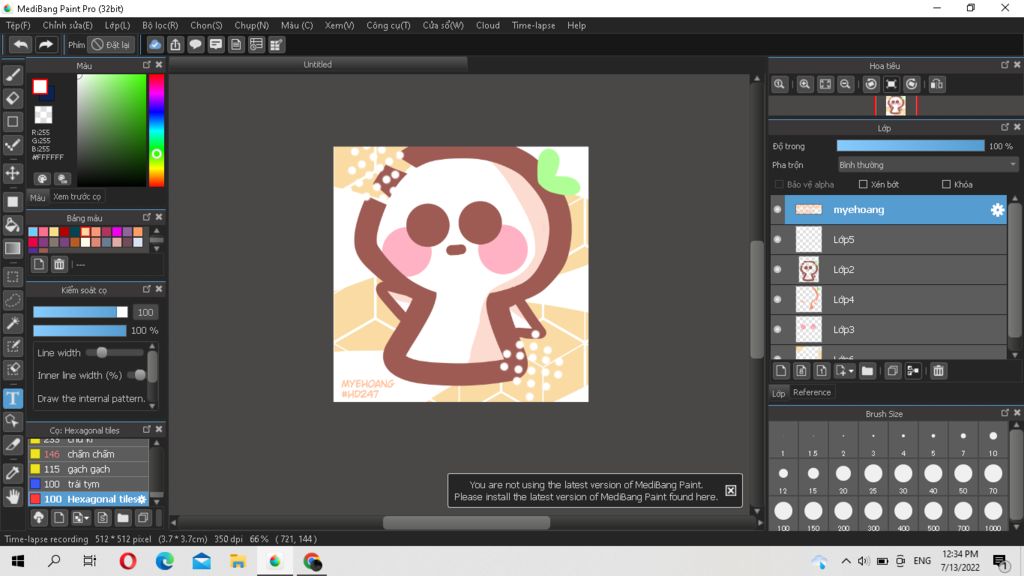
Task: Adjust the Độ trong opacity slider
Action: [910, 146]
